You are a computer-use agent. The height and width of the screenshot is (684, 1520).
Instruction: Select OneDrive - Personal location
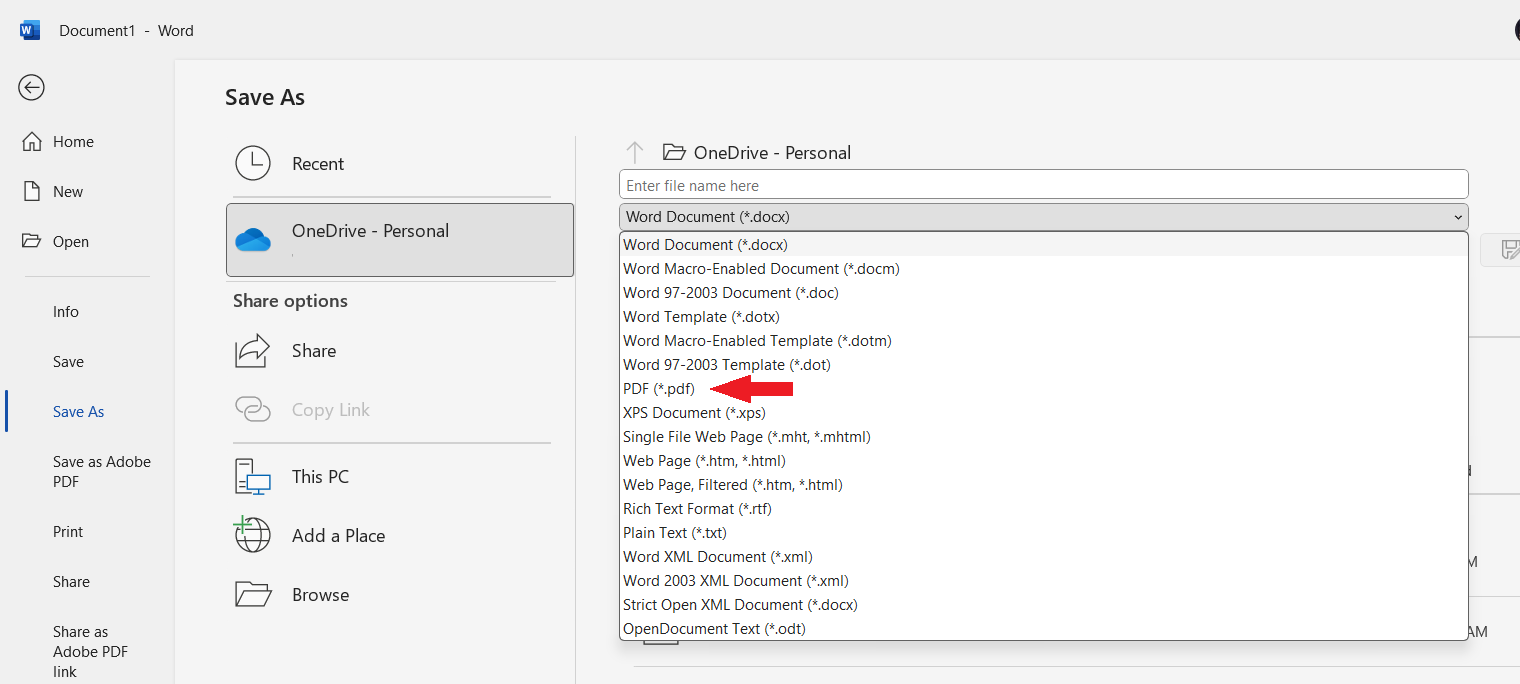(400, 240)
